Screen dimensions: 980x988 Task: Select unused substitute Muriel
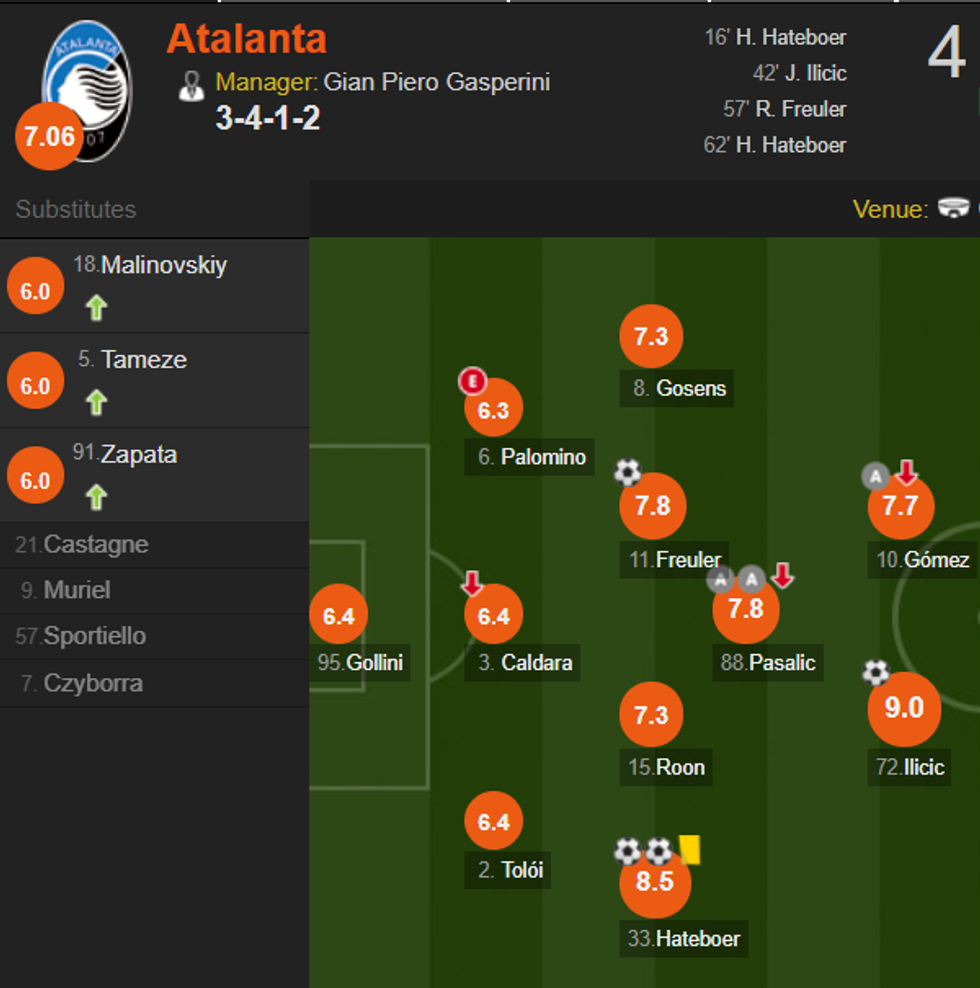pyautogui.click(x=77, y=590)
